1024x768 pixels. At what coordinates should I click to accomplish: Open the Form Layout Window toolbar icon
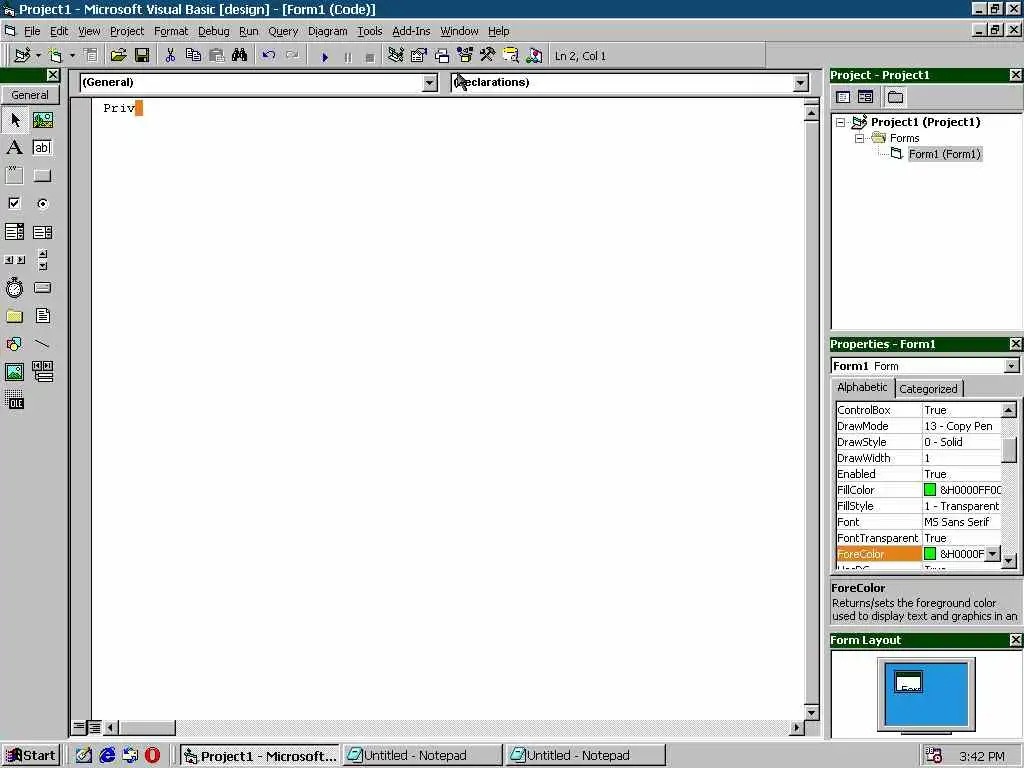click(442, 56)
